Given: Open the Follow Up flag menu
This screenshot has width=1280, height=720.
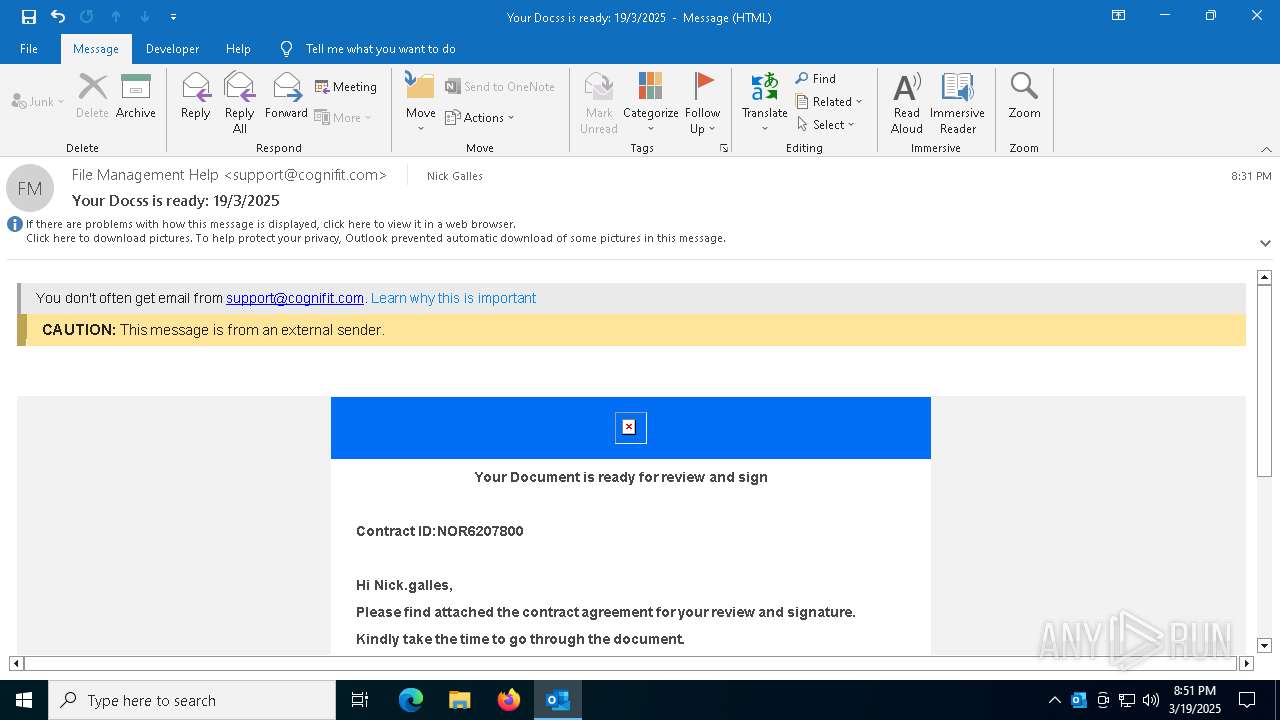Looking at the screenshot, I should tap(703, 103).
